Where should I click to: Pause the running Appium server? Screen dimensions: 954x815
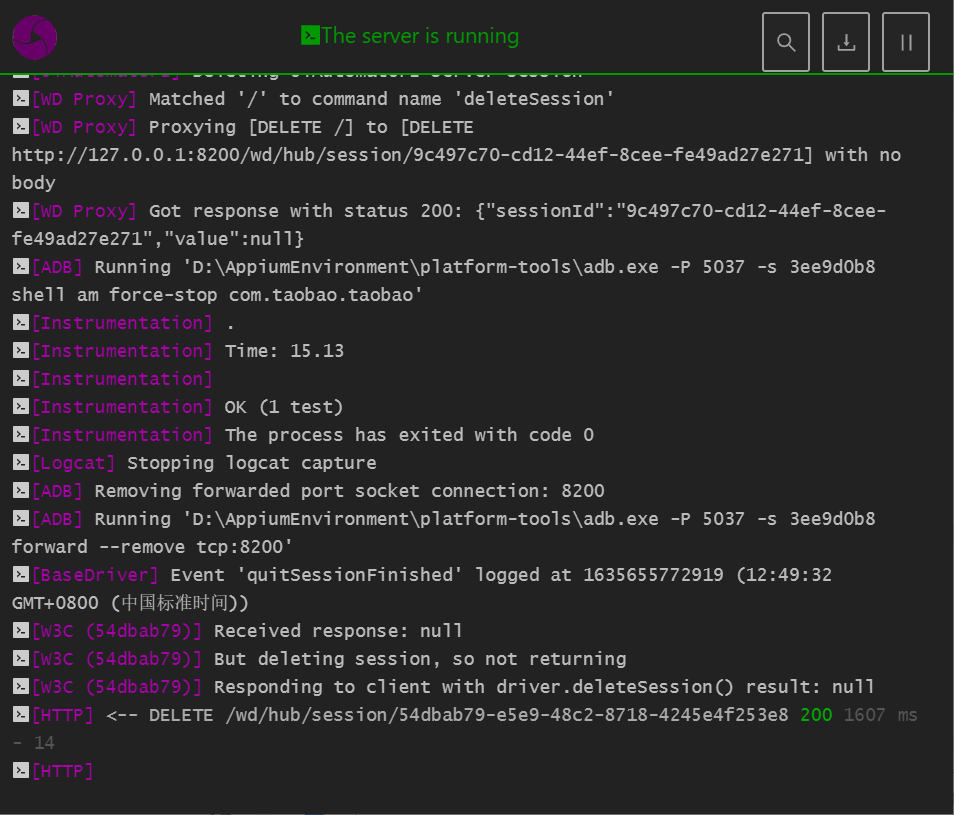[x=906, y=42]
